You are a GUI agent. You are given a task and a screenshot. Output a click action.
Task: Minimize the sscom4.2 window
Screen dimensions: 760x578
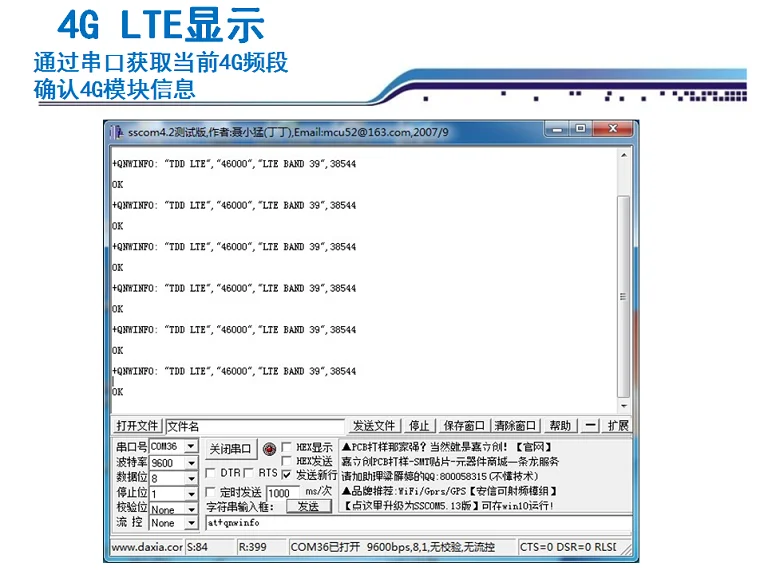click(557, 129)
